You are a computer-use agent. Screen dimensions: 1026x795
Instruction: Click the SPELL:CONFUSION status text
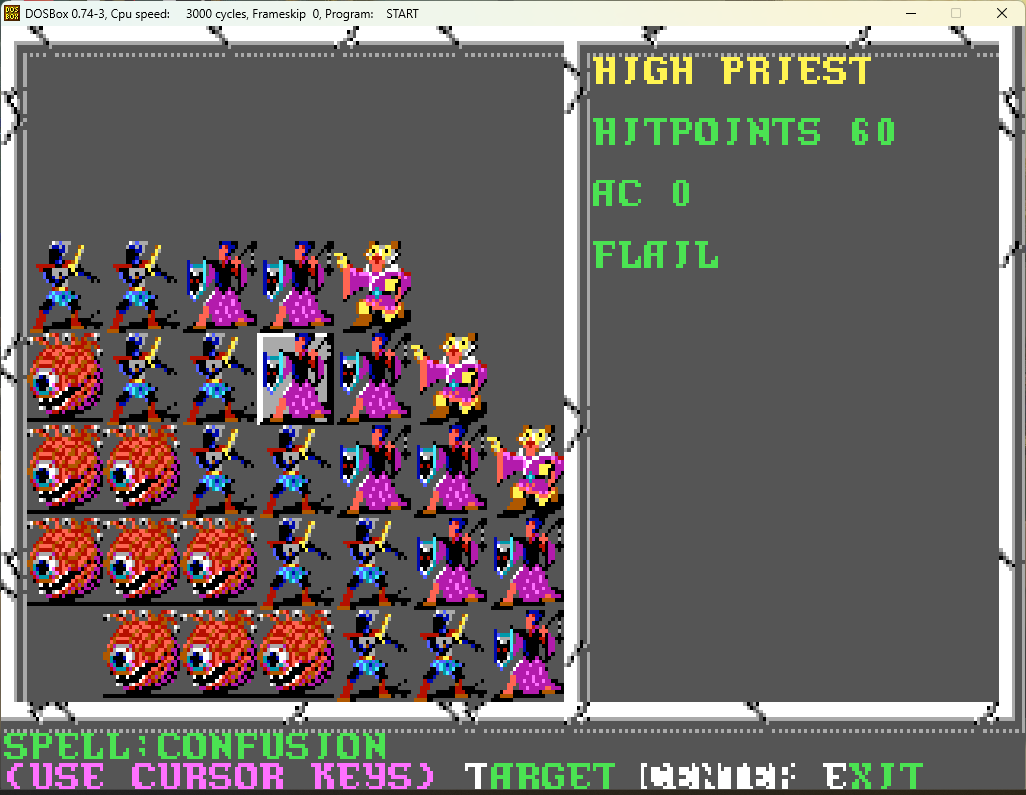tap(195, 747)
